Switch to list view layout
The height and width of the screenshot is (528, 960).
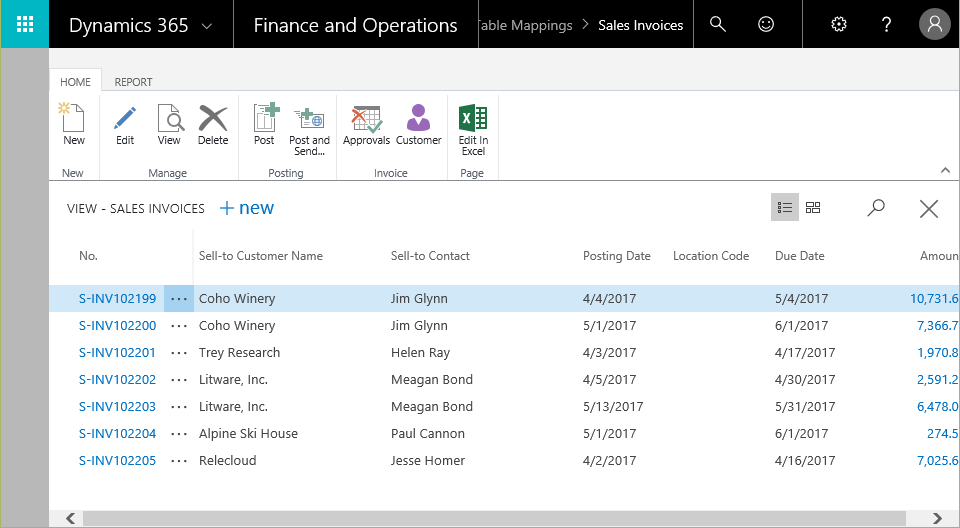pos(784,208)
